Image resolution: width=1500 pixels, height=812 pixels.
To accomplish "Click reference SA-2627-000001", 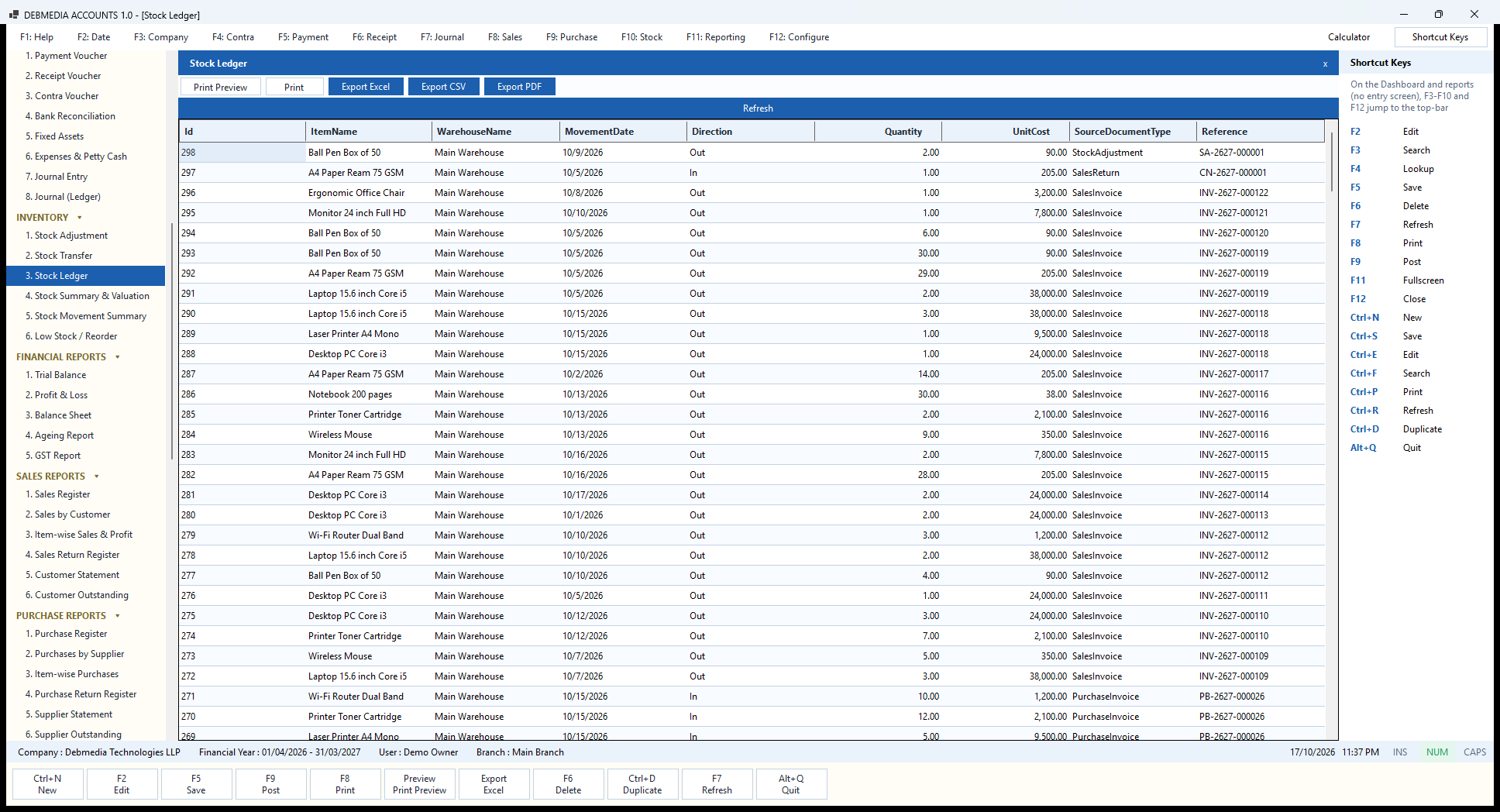I will click(x=1232, y=153).
